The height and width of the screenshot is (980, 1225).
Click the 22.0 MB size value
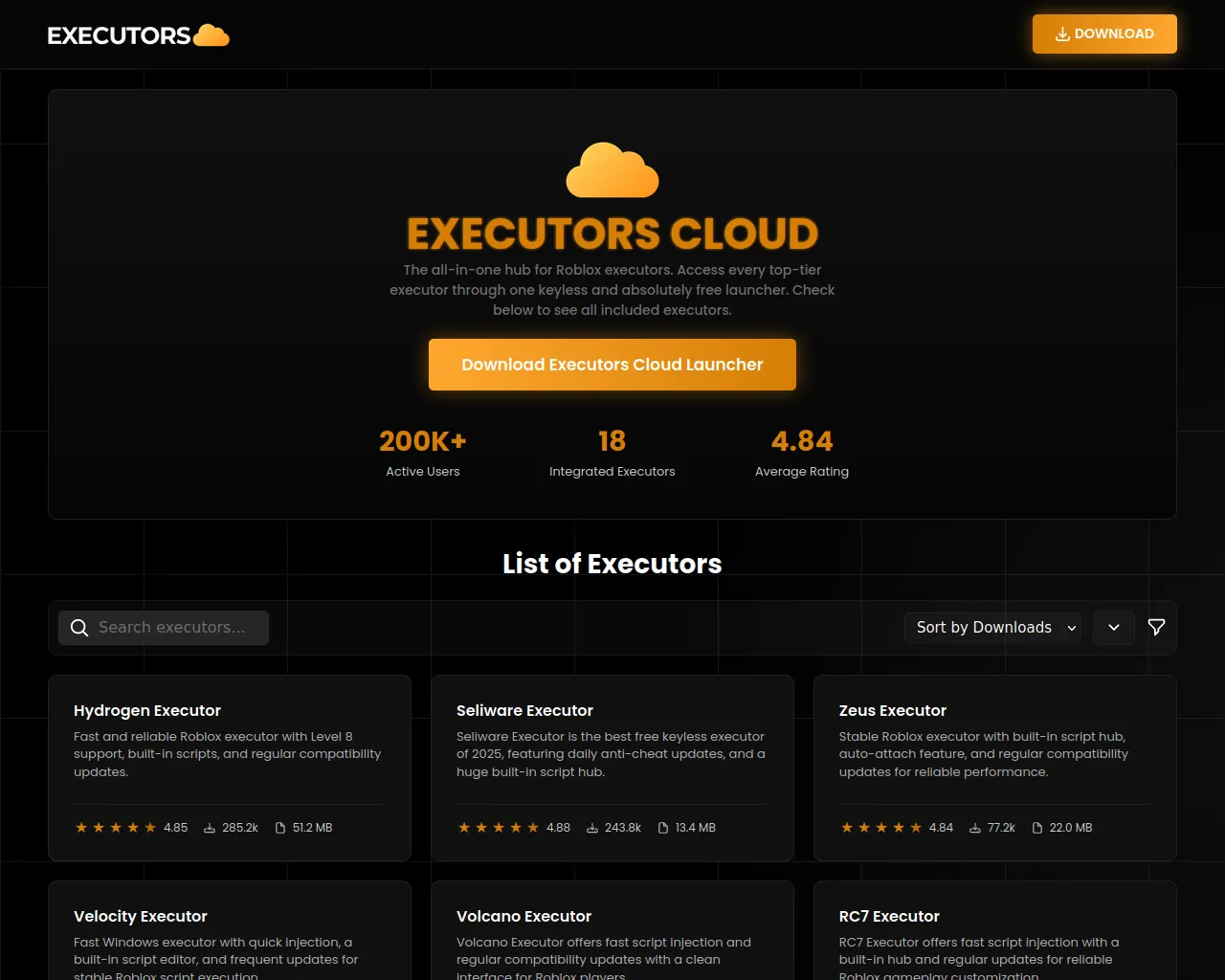coord(1071,828)
